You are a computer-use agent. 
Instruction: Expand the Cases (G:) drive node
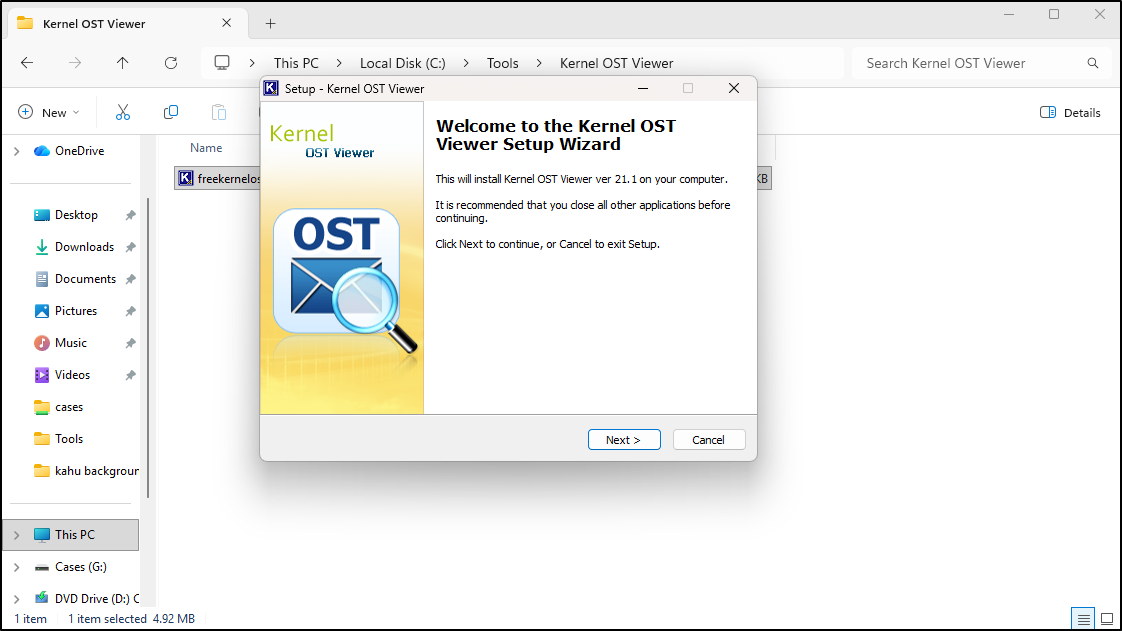tap(16, 567)
